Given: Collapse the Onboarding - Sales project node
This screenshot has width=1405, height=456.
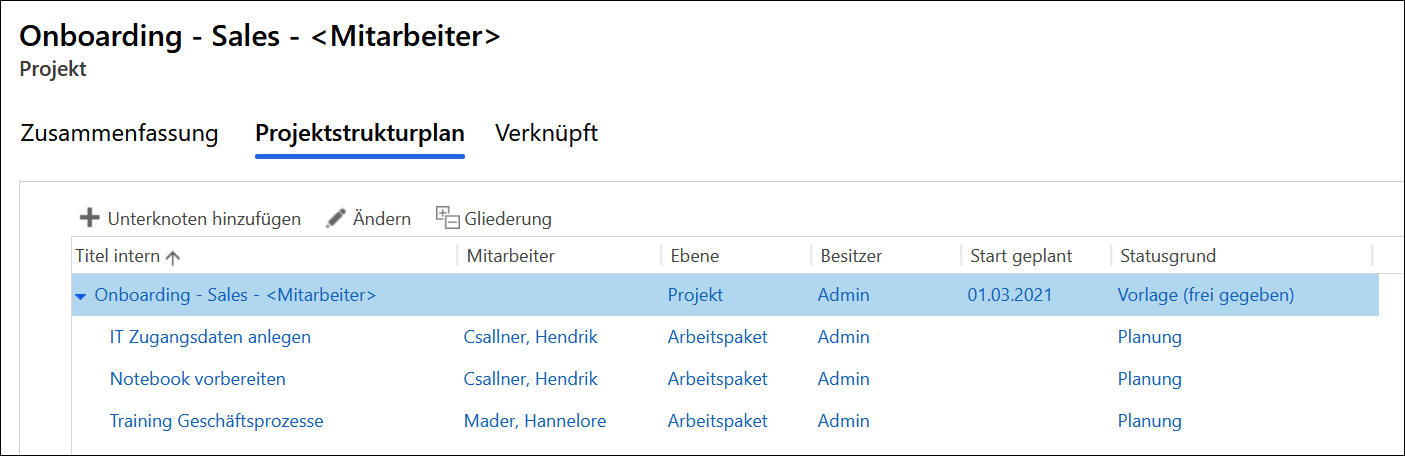Looking at the screenshot, I should pos(80,296).
